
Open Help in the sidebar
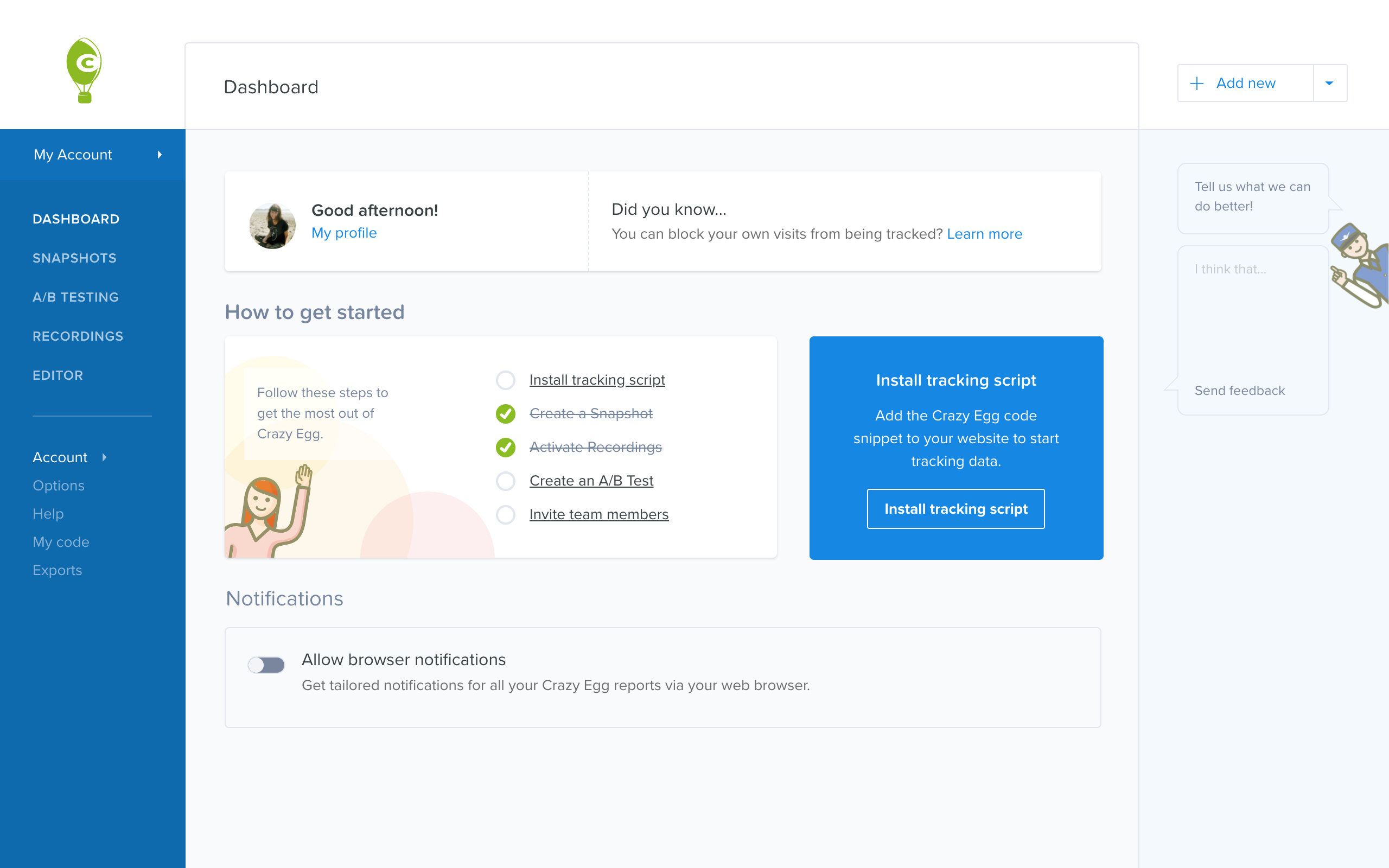[x=48, y=514]
